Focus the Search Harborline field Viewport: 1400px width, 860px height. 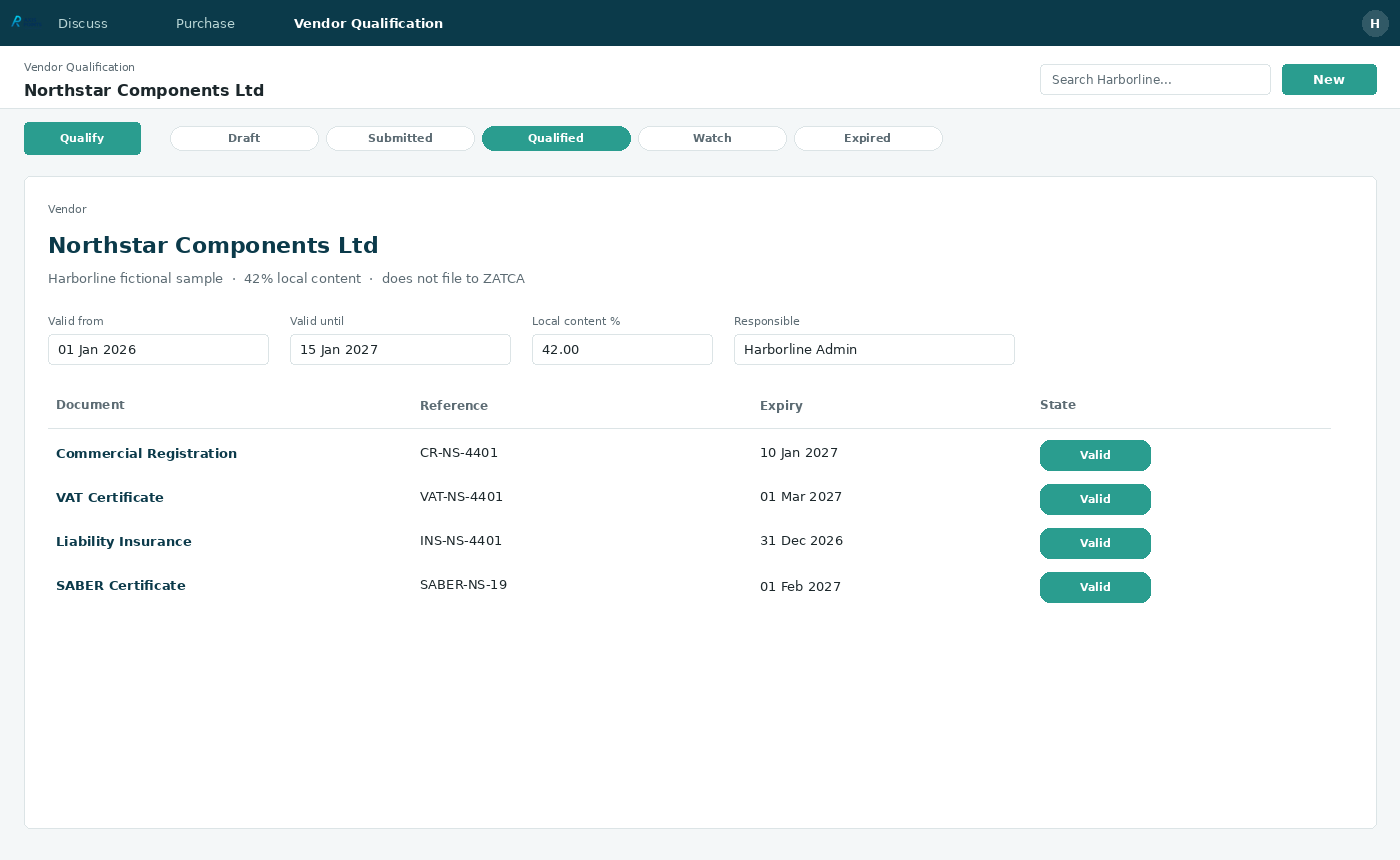coord(1155,80)
